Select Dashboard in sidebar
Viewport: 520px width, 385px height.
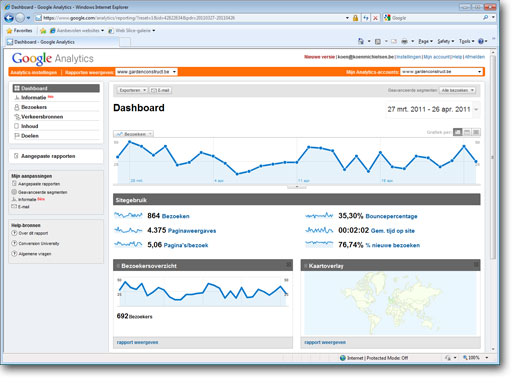coord(56,88)
